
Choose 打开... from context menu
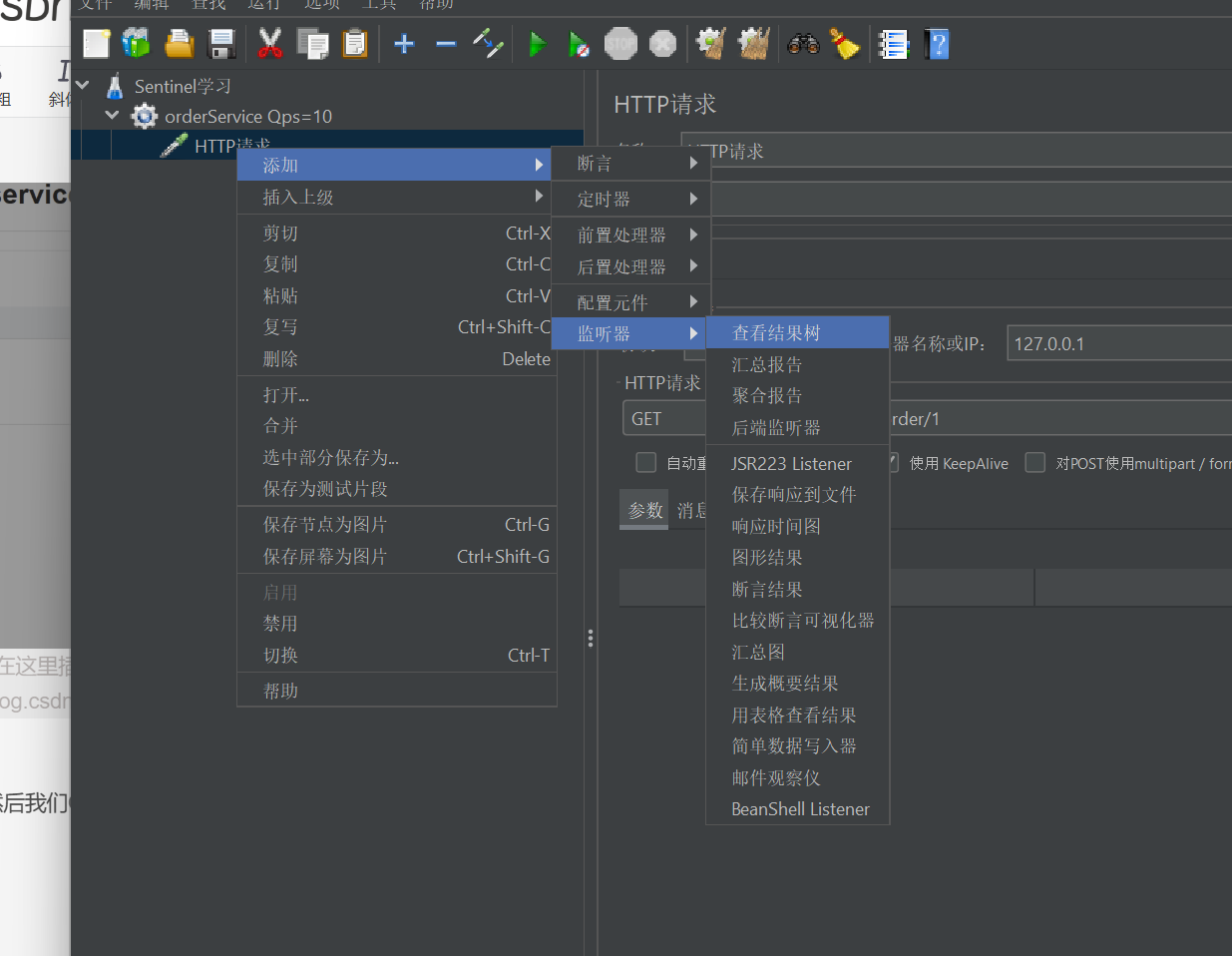pyautogui.click(x=396, y=394)
